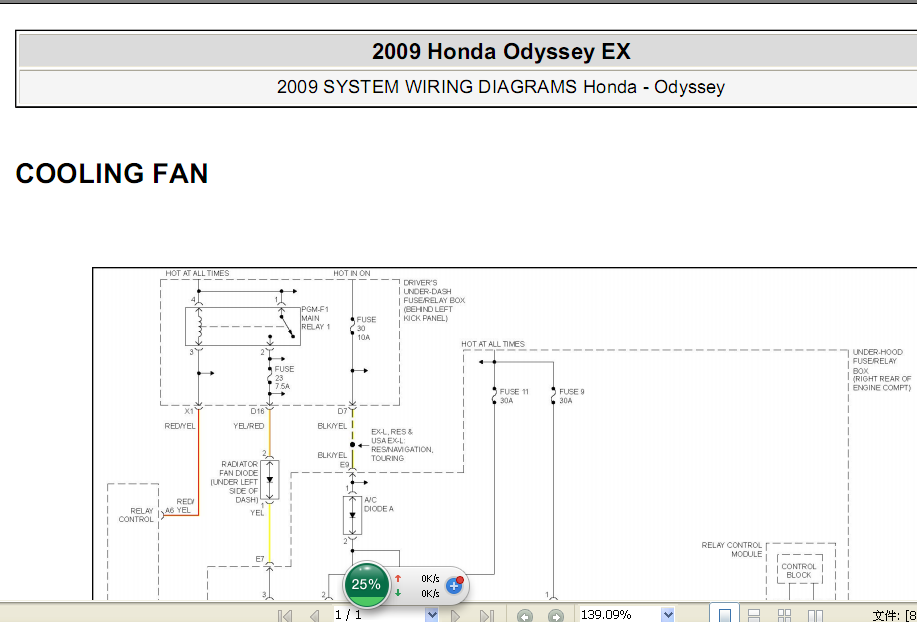Click the FUSE 11 30A label
The height and width of the screenshot is (622, 917).
514,396
